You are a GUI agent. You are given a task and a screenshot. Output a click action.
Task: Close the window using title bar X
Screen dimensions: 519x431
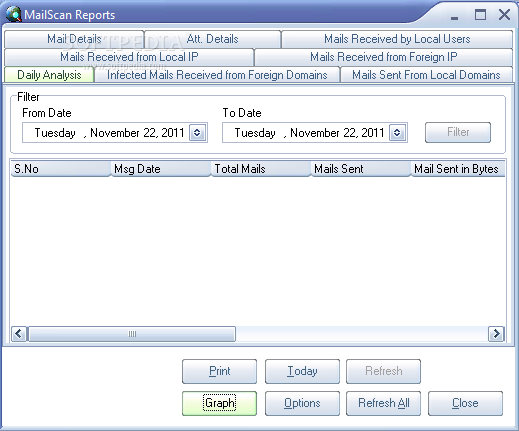504,15
